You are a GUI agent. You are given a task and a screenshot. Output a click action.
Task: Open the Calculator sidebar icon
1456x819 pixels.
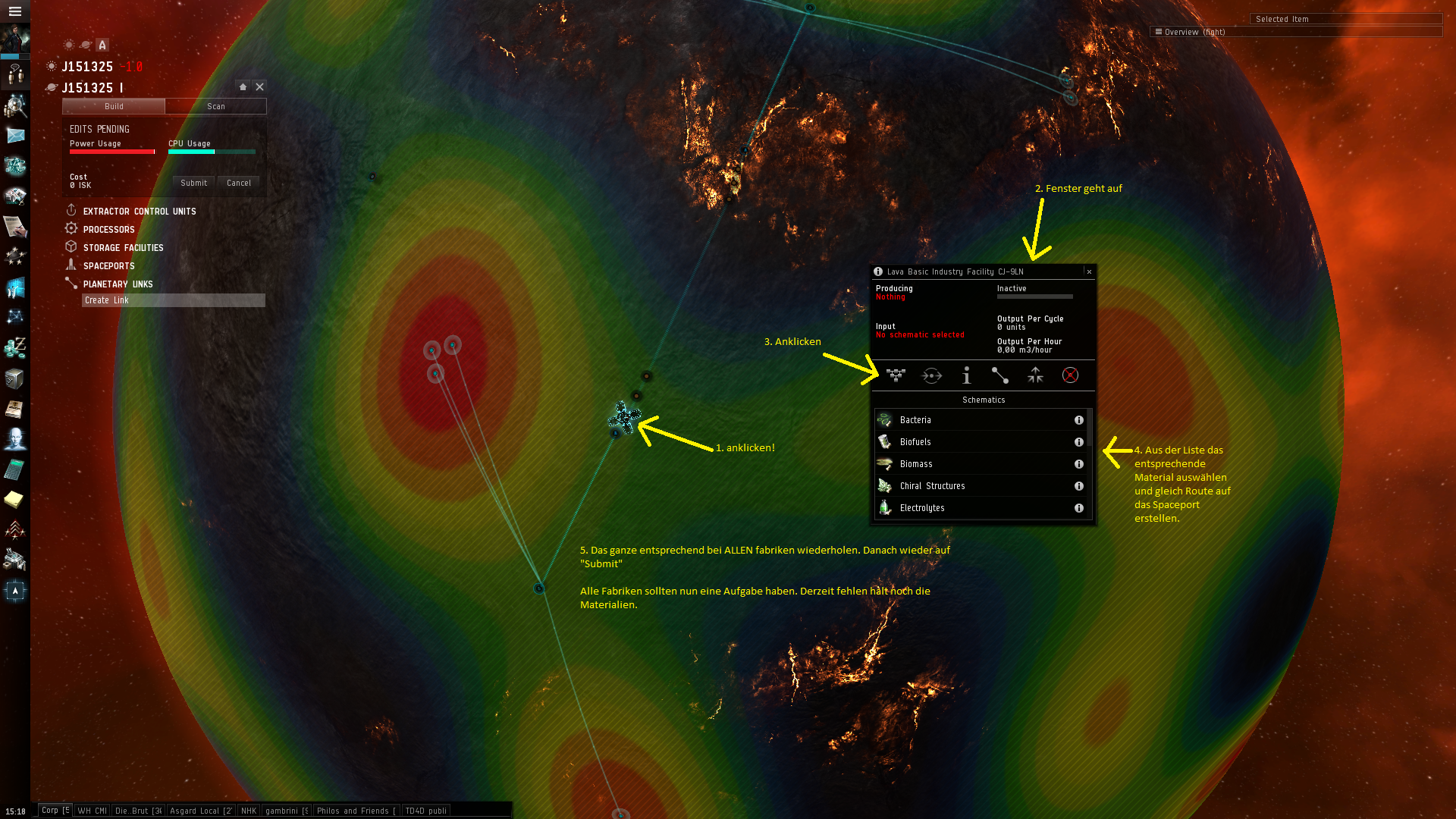(15, 469)
